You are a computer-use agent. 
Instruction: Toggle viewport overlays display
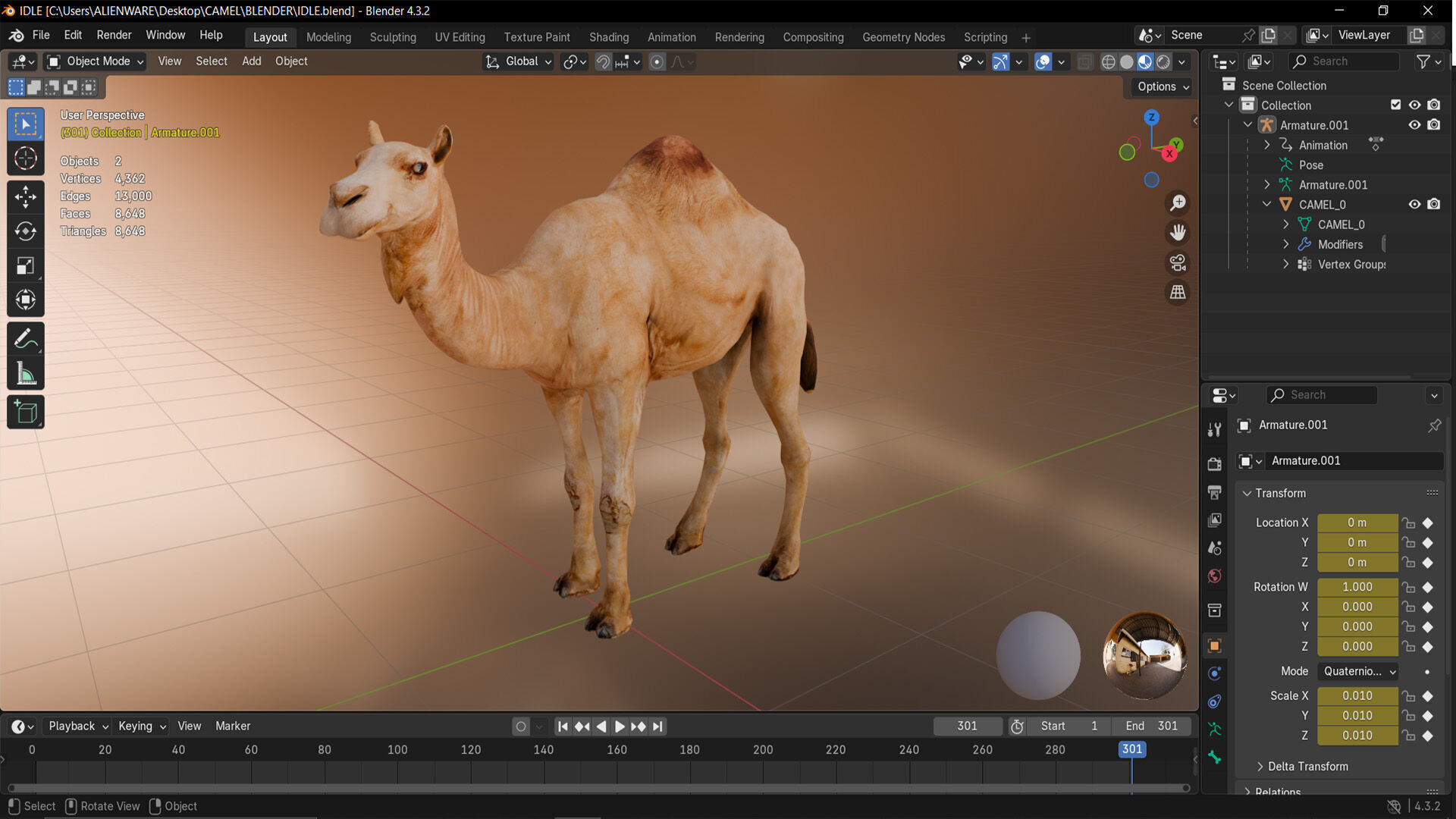[x=1043, y=61]
